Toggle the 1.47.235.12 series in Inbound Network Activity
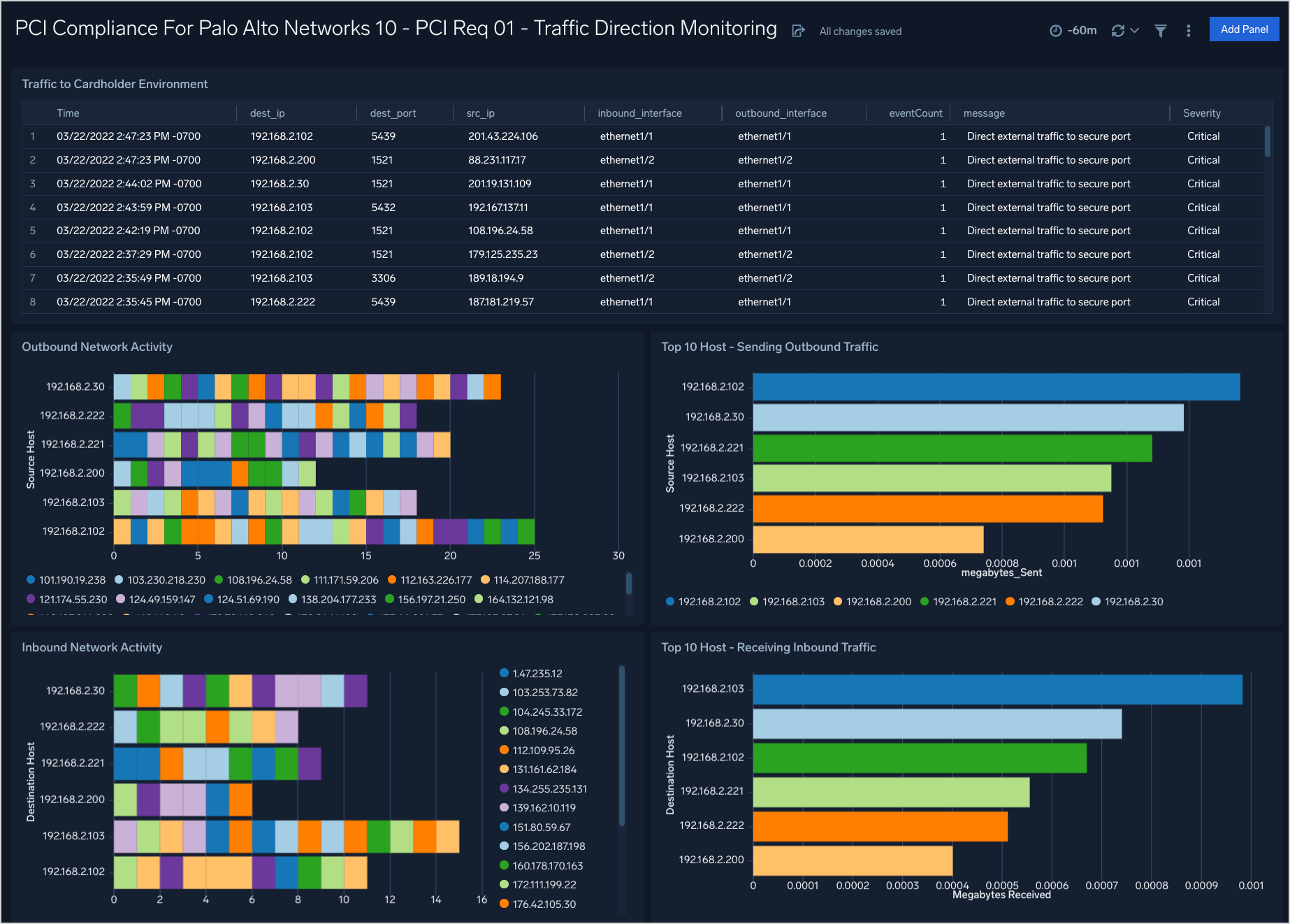1290x924 pixels. click(536, 673)
